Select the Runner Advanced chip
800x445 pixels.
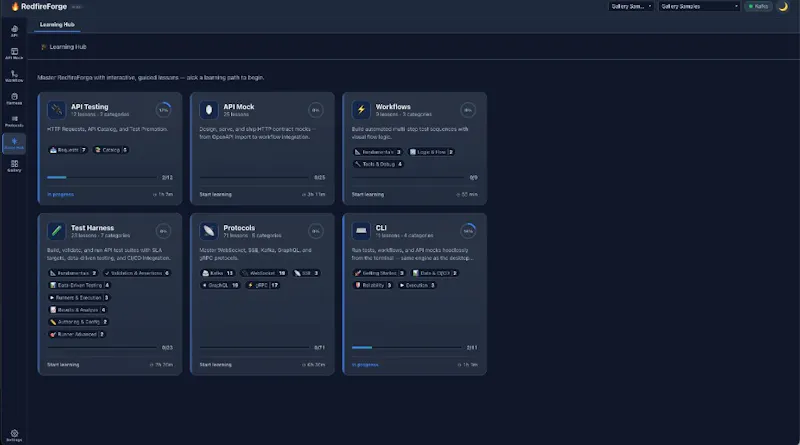[77, 334]
